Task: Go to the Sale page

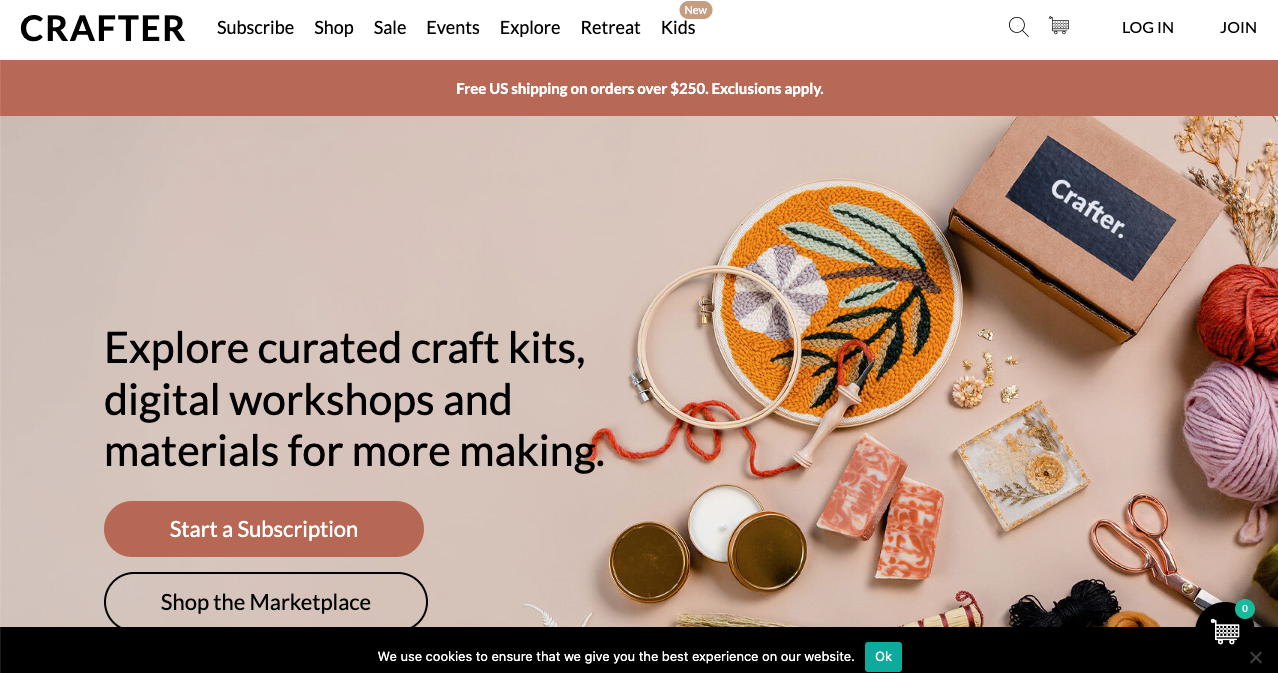Action: tap(390, 28)
